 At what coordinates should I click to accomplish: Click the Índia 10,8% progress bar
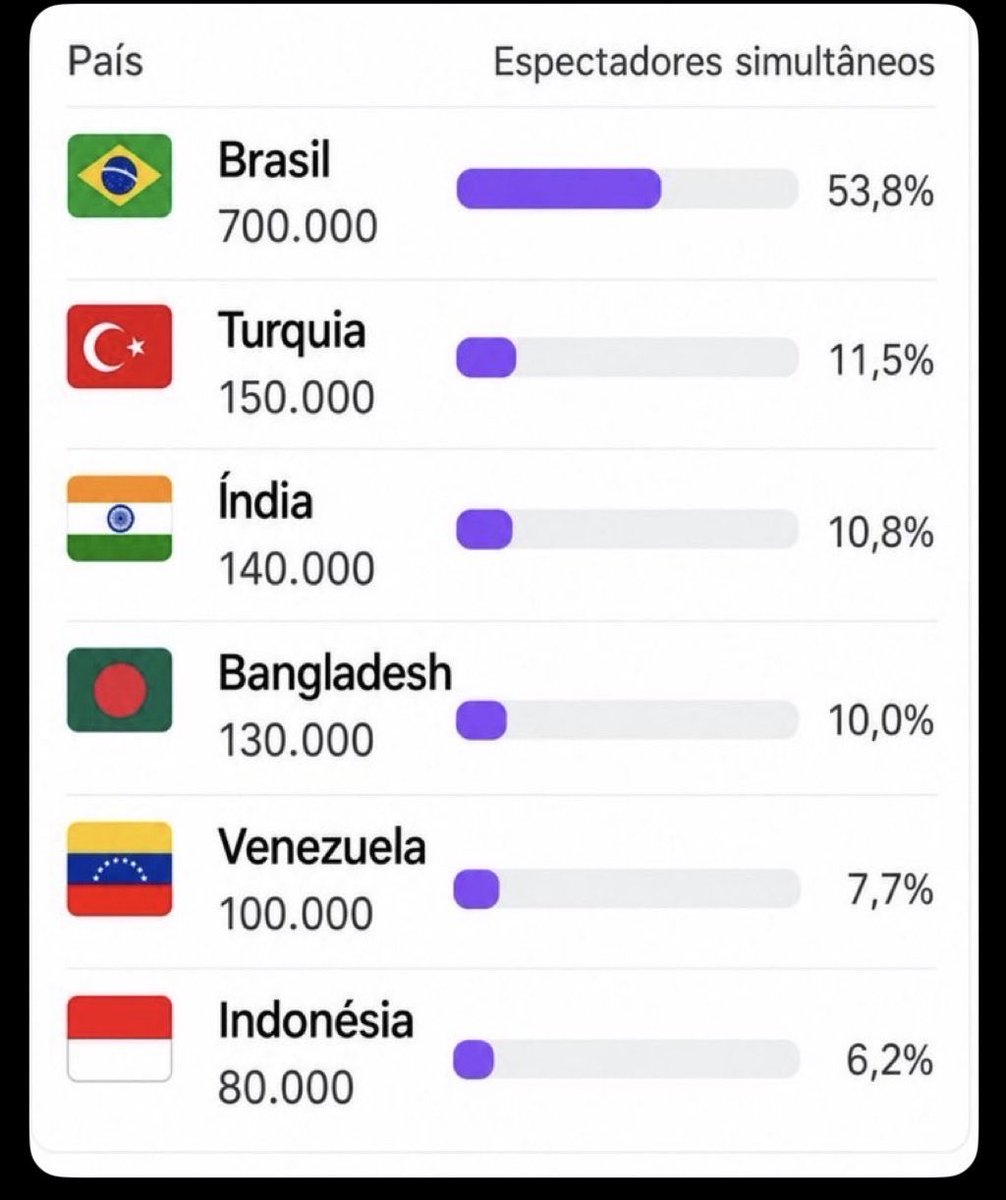pos(627,529)
